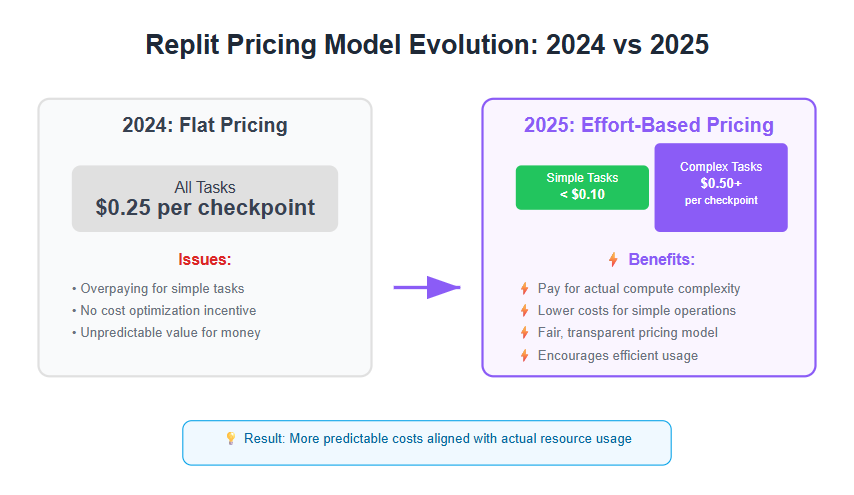Click lightning icon beside Lower costs line
The image size is (854, 495).
pos(524,311)
